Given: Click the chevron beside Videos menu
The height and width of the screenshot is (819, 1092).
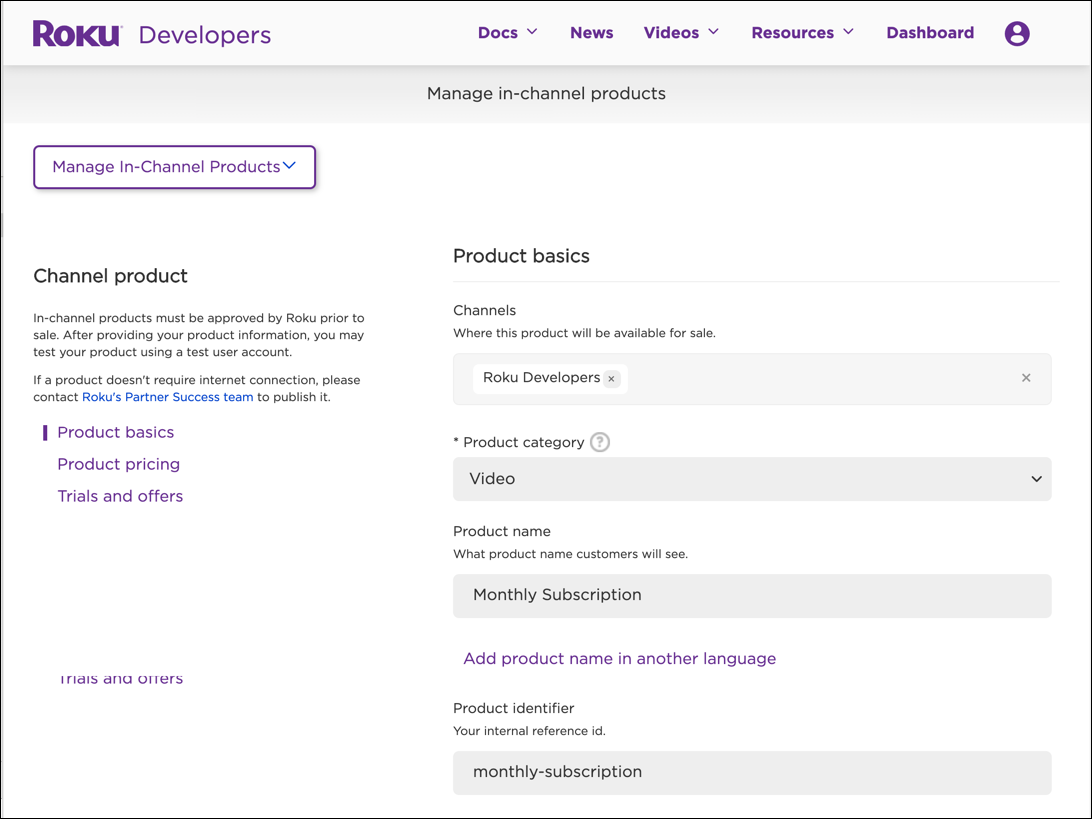Looking at the screenshot, I should [715, 32].
